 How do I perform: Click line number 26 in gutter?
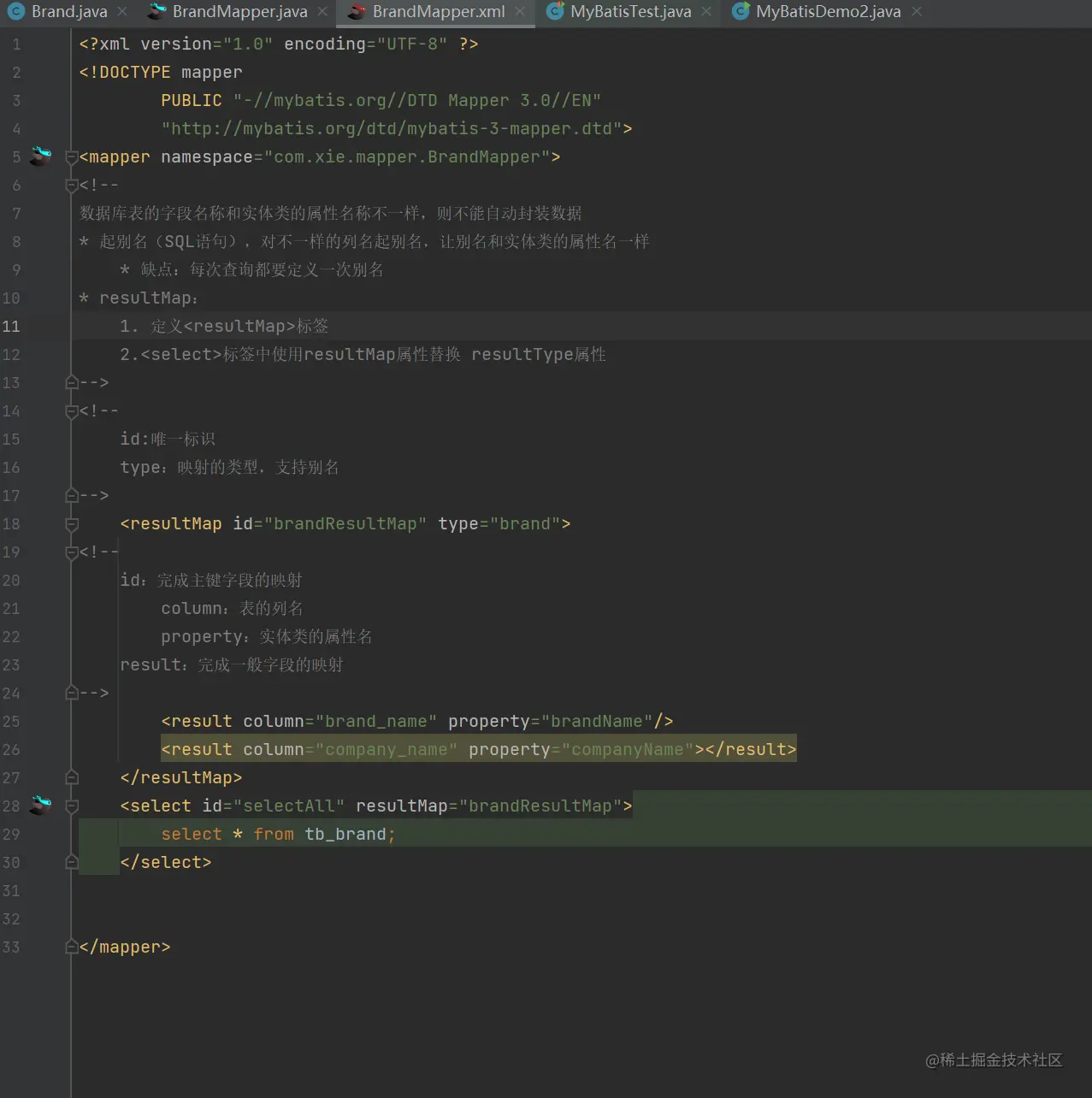(11, 749)
